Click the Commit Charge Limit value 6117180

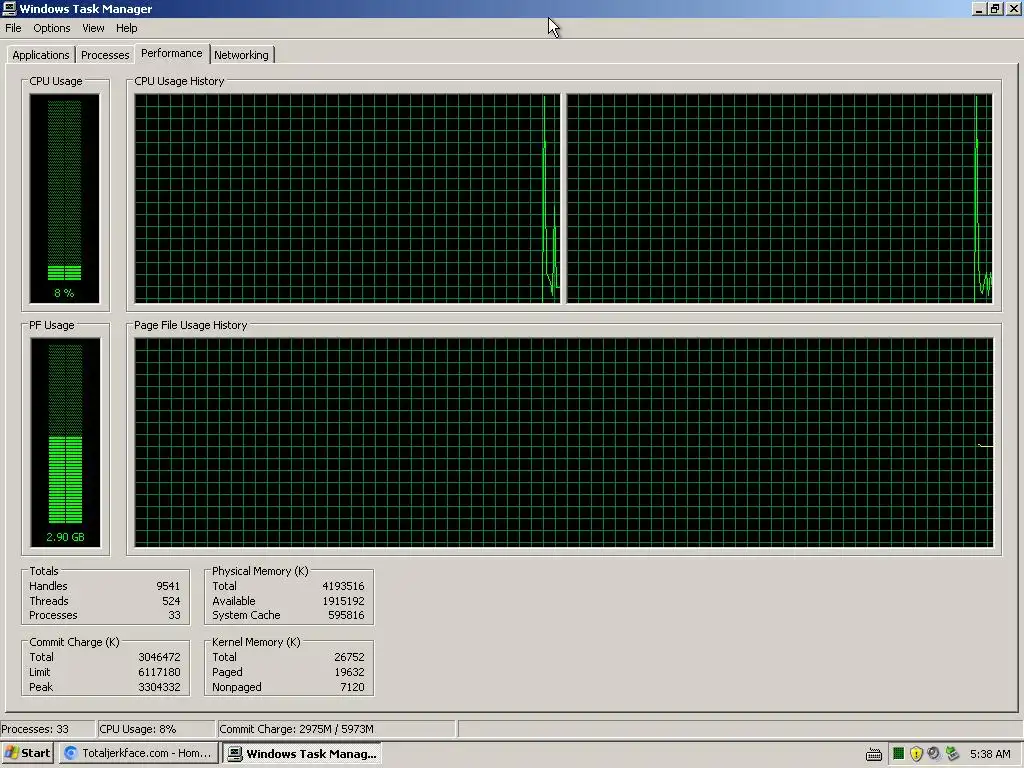(x=159, y=672)
